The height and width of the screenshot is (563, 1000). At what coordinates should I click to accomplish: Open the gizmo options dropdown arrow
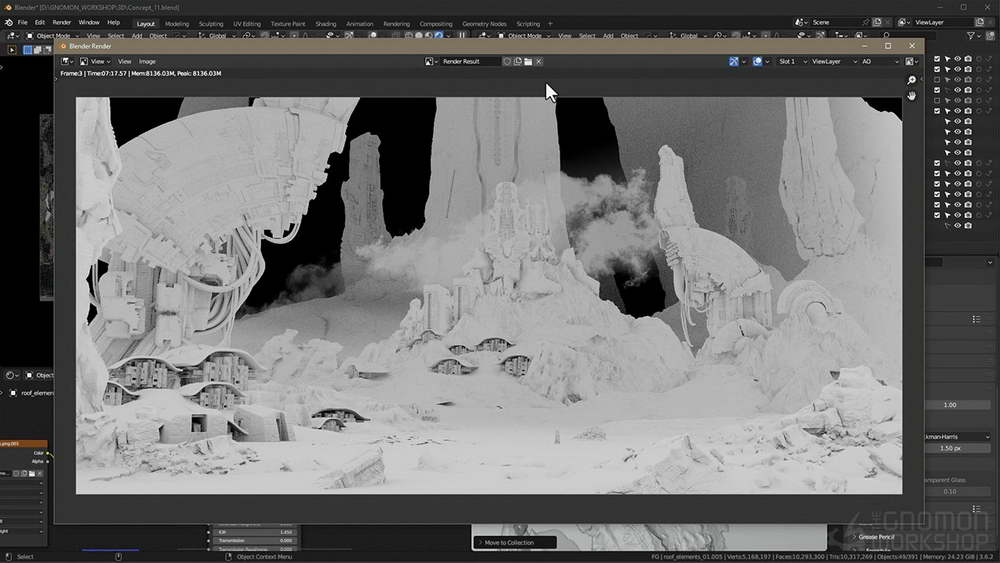point(744,61)
